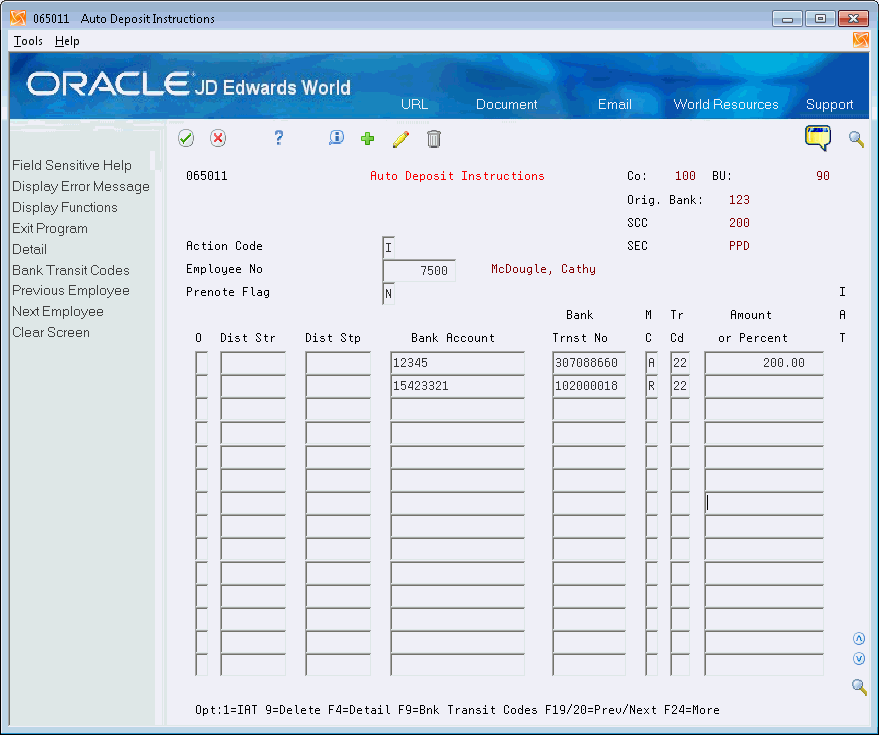The height and width of the screenshot is (735, 879).
Task: Click Bank Account field containing 12345
Action: [457, 363]
